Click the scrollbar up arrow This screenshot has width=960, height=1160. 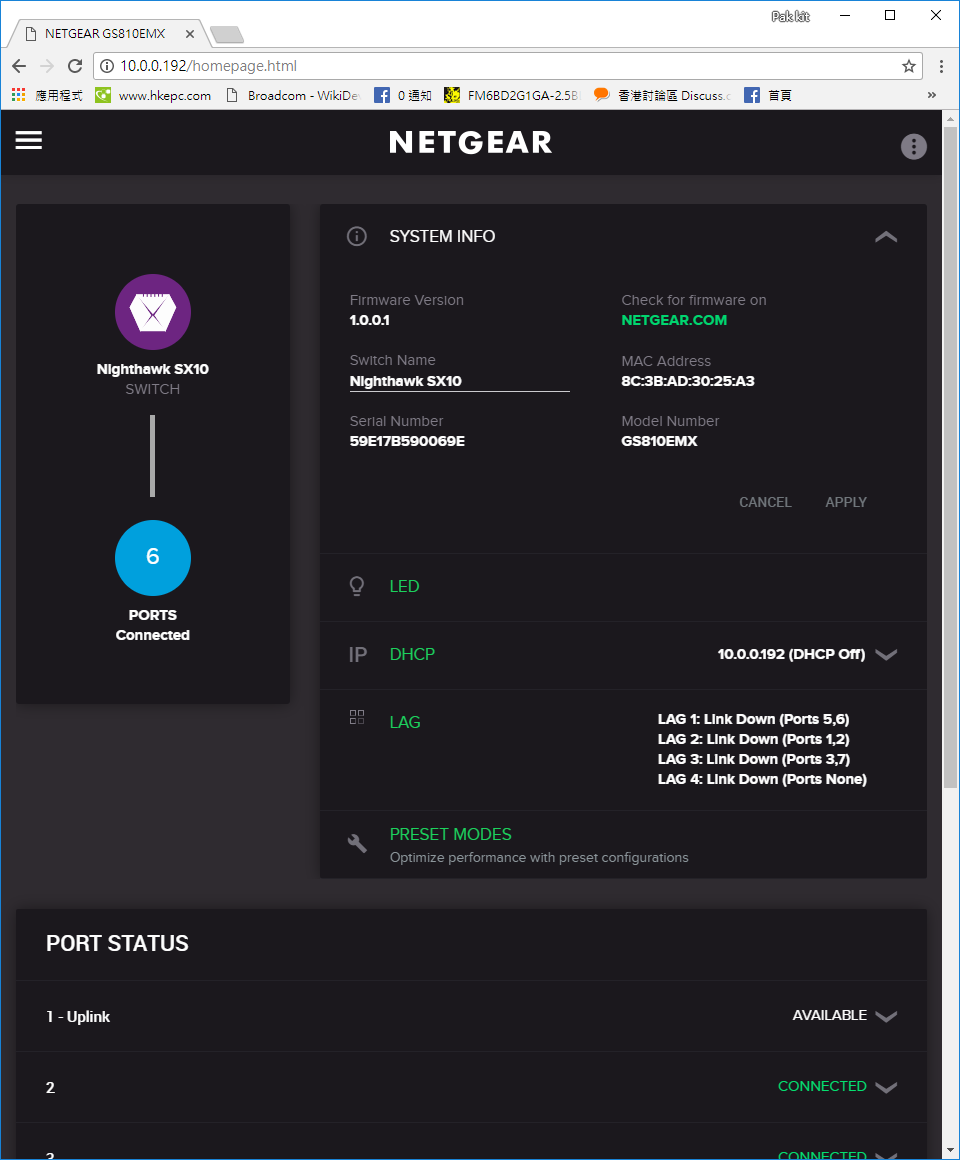950,118
